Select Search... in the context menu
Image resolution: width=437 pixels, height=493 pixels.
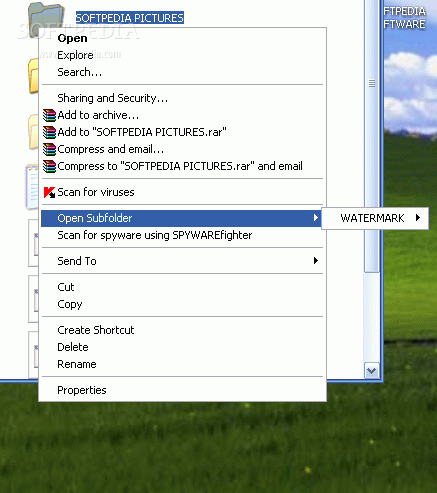pyautogui.click(x=182, y=72)
